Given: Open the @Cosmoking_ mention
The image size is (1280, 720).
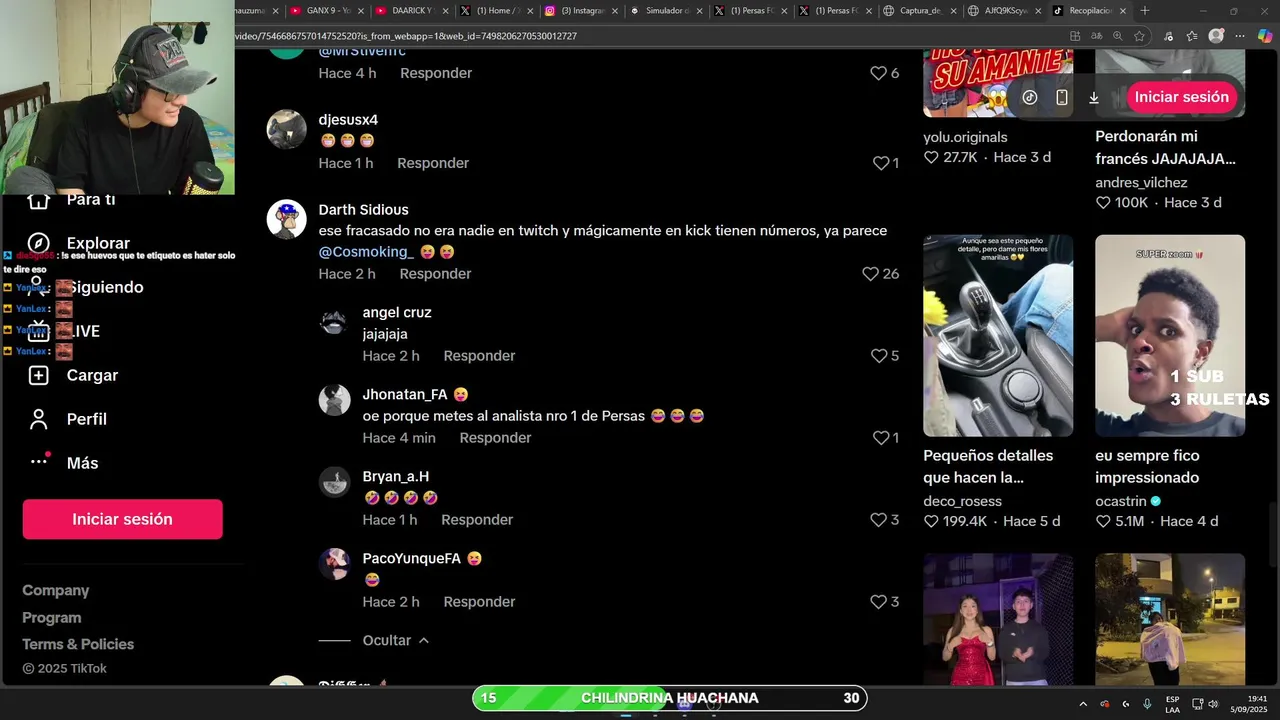Looking at the screenshot, I should pyautogui.click(x=366, y=252).
